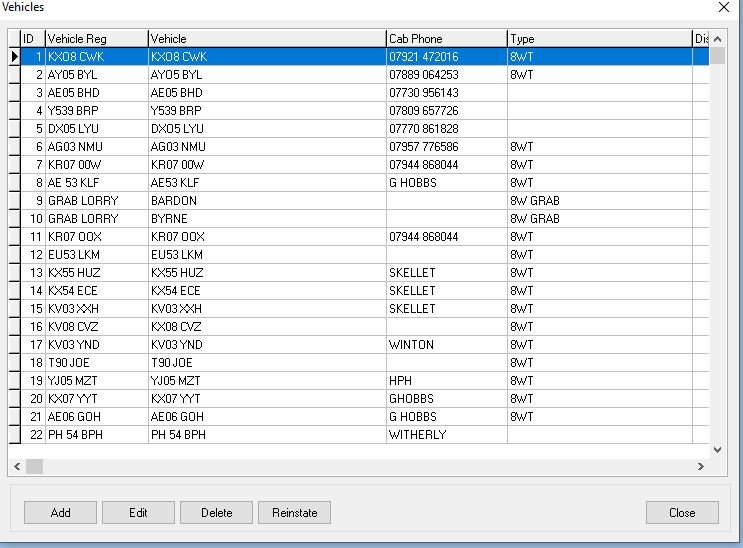The image size is (743, 548).
Task: Click cab phone 07921 472016
Action: click(447, 57)
